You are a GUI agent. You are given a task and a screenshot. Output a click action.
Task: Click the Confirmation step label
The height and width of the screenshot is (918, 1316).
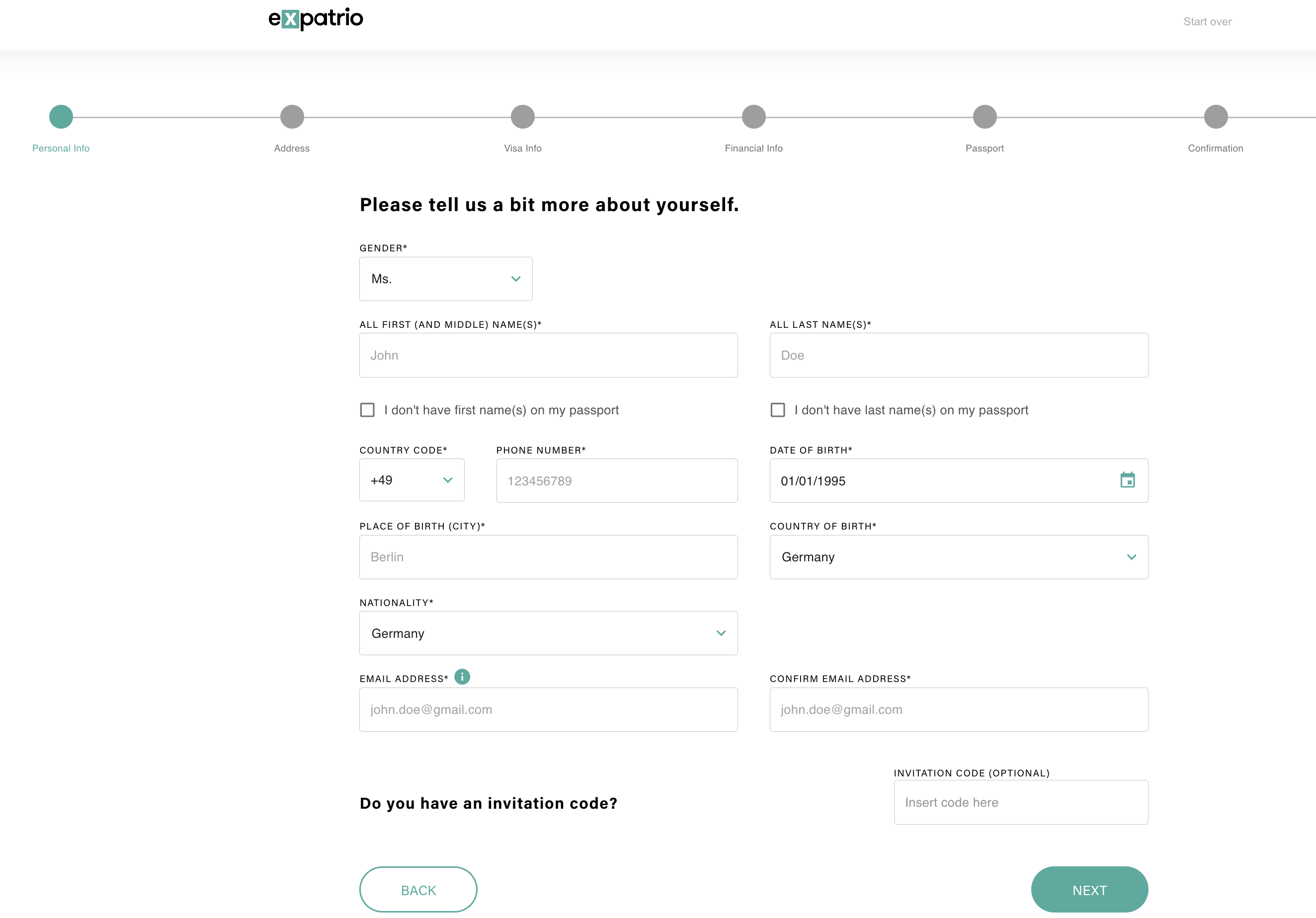tap(1215, 149)
